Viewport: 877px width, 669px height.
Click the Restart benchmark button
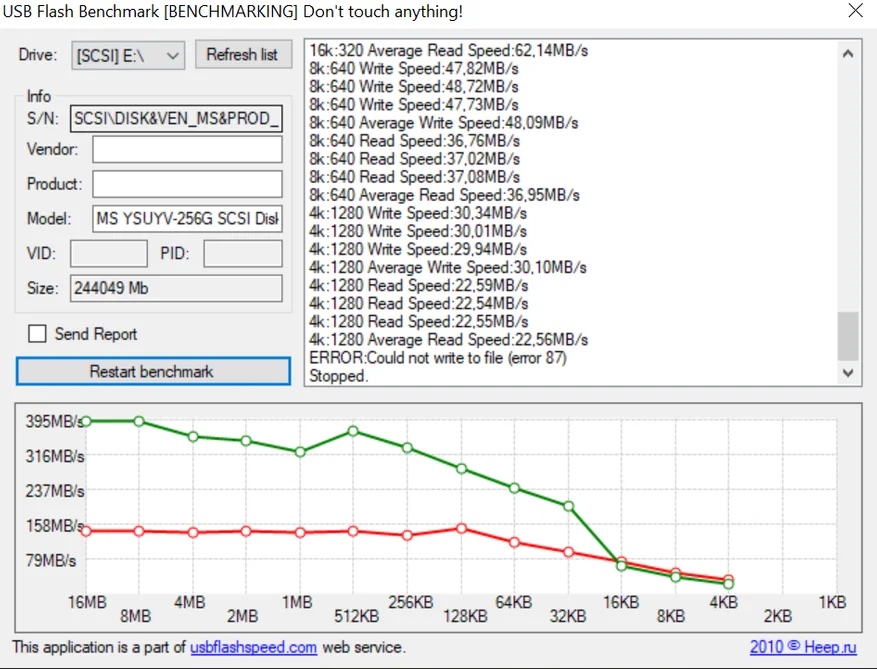(x=153, y=371)
